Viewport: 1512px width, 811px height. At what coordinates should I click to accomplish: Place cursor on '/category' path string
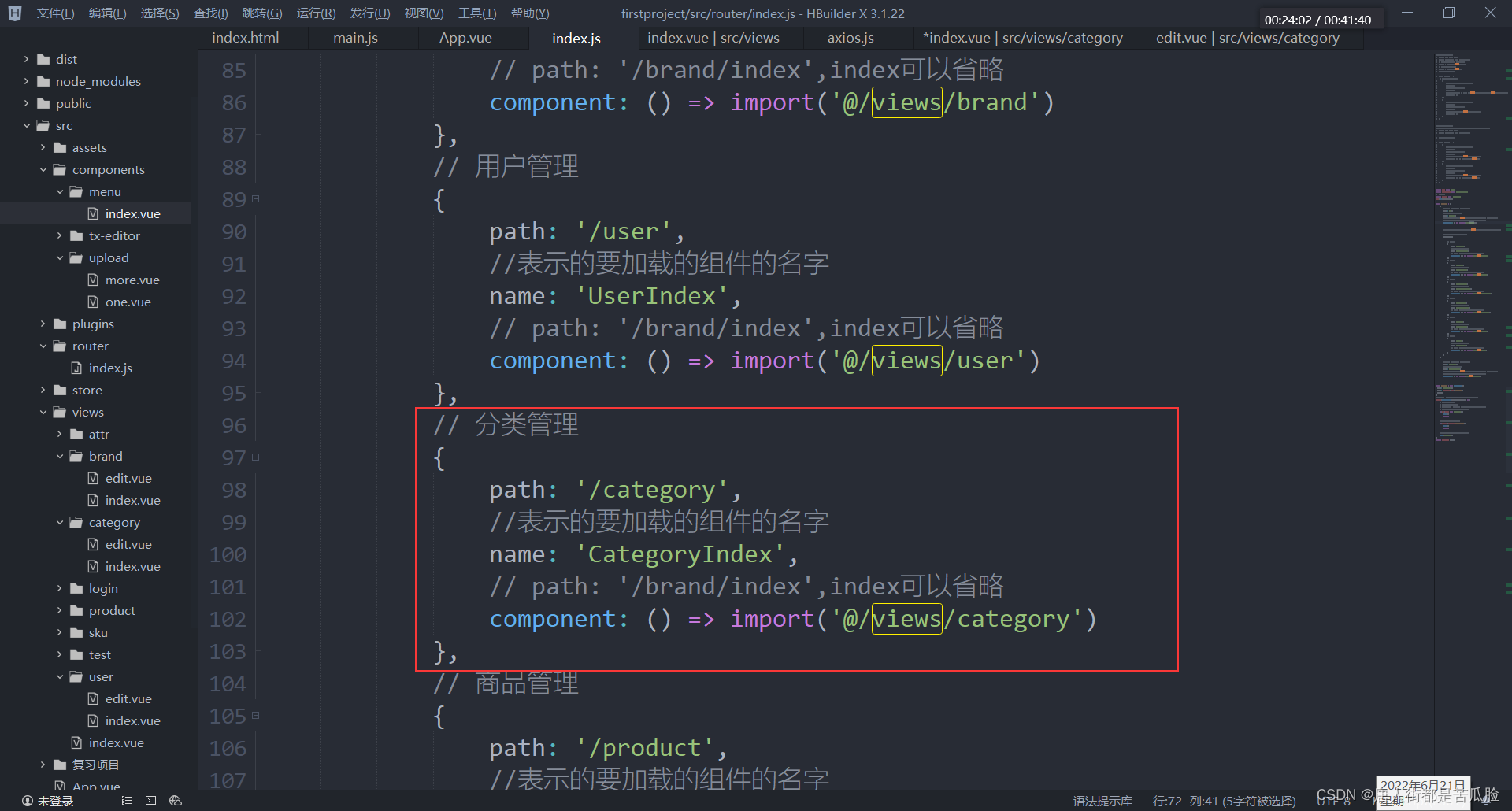coord(652,490)
